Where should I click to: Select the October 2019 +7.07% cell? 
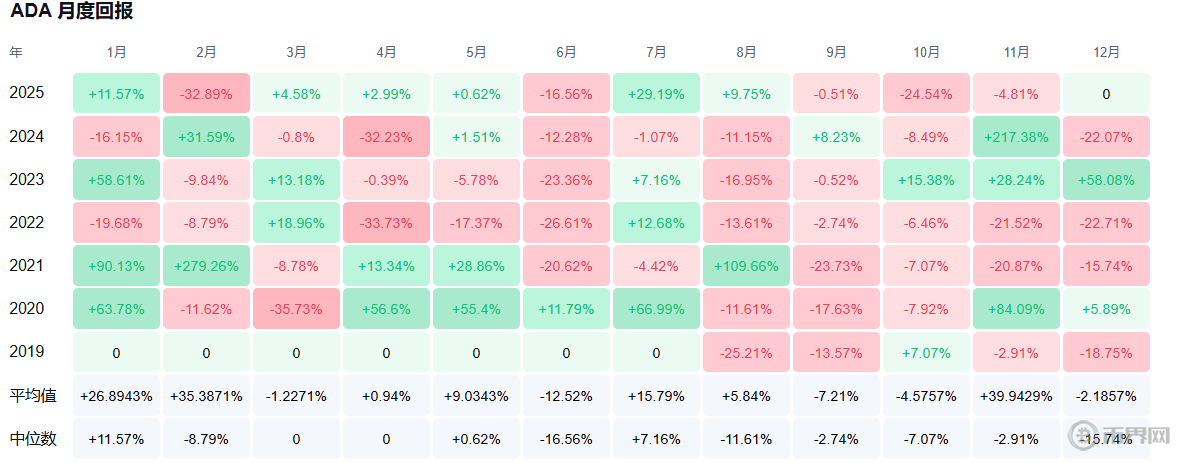(926, 352)
